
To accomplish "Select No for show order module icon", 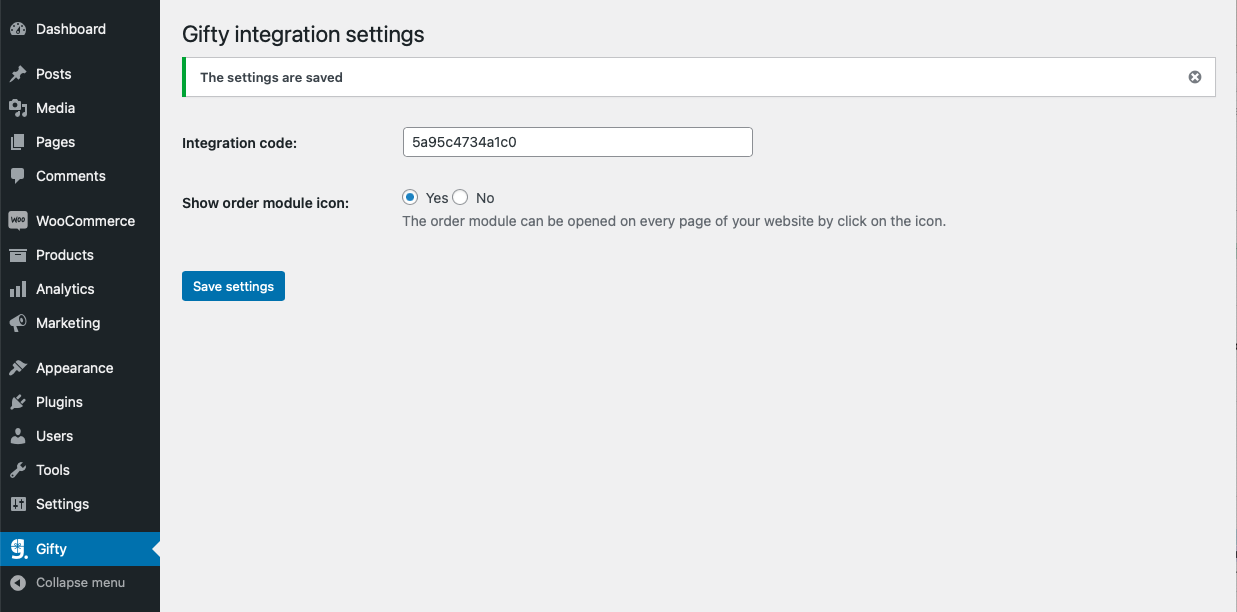I will pos(460,198).
